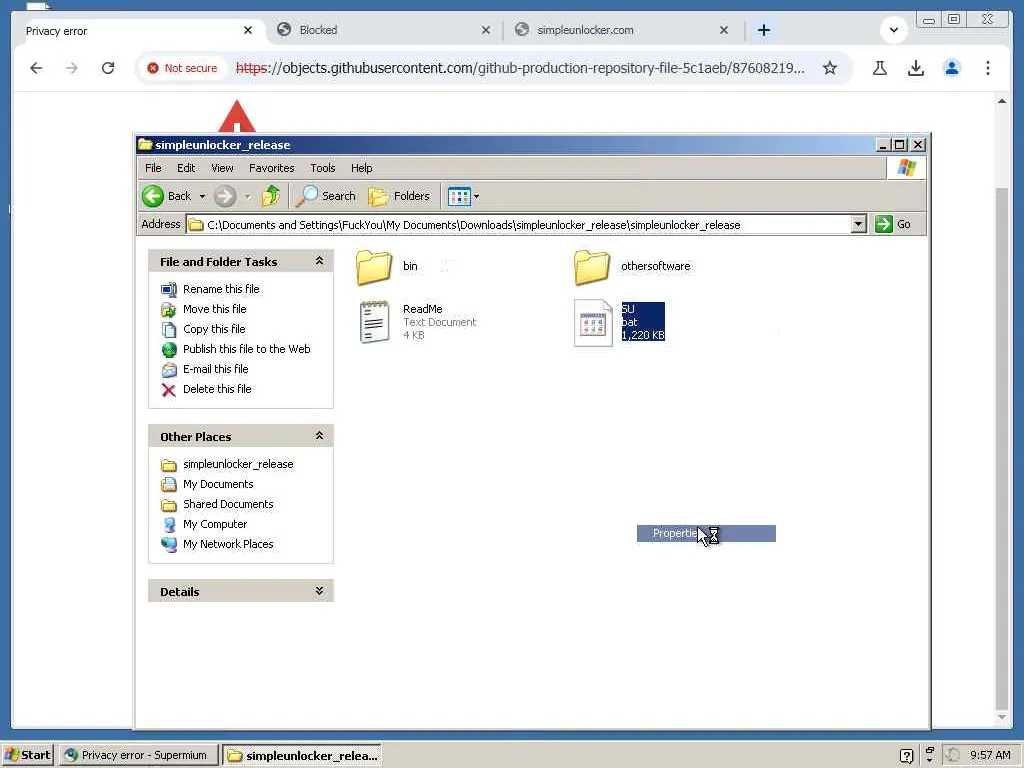Click the browser URL address field
This screenshot has width=1024, height=768.
[520, 68]
